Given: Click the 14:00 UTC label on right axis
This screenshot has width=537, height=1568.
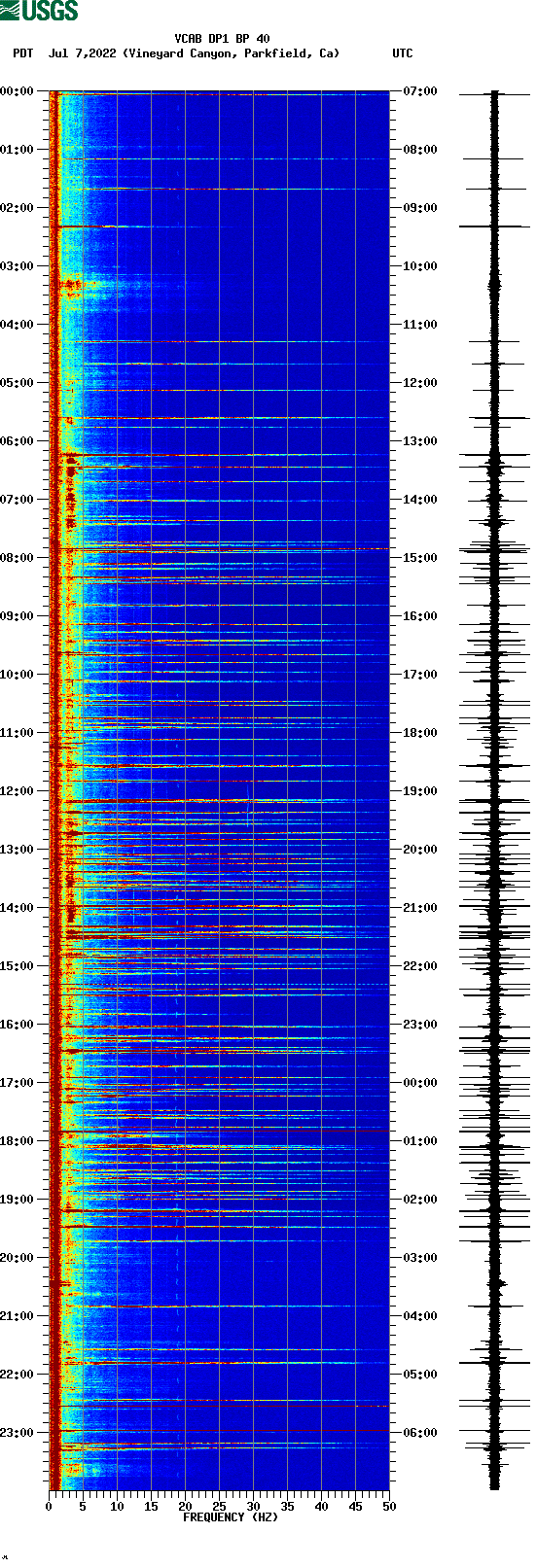Looking at the screenshot, I should [420, 500].
